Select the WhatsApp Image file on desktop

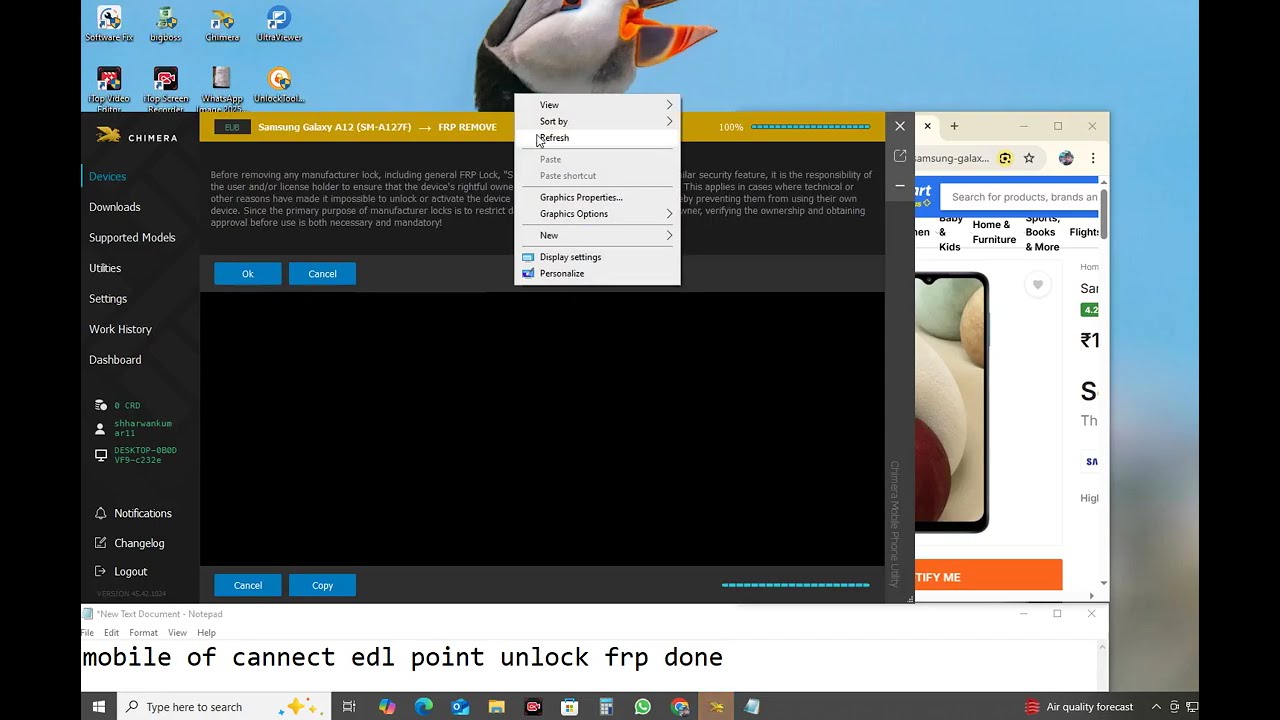point(222,89)
